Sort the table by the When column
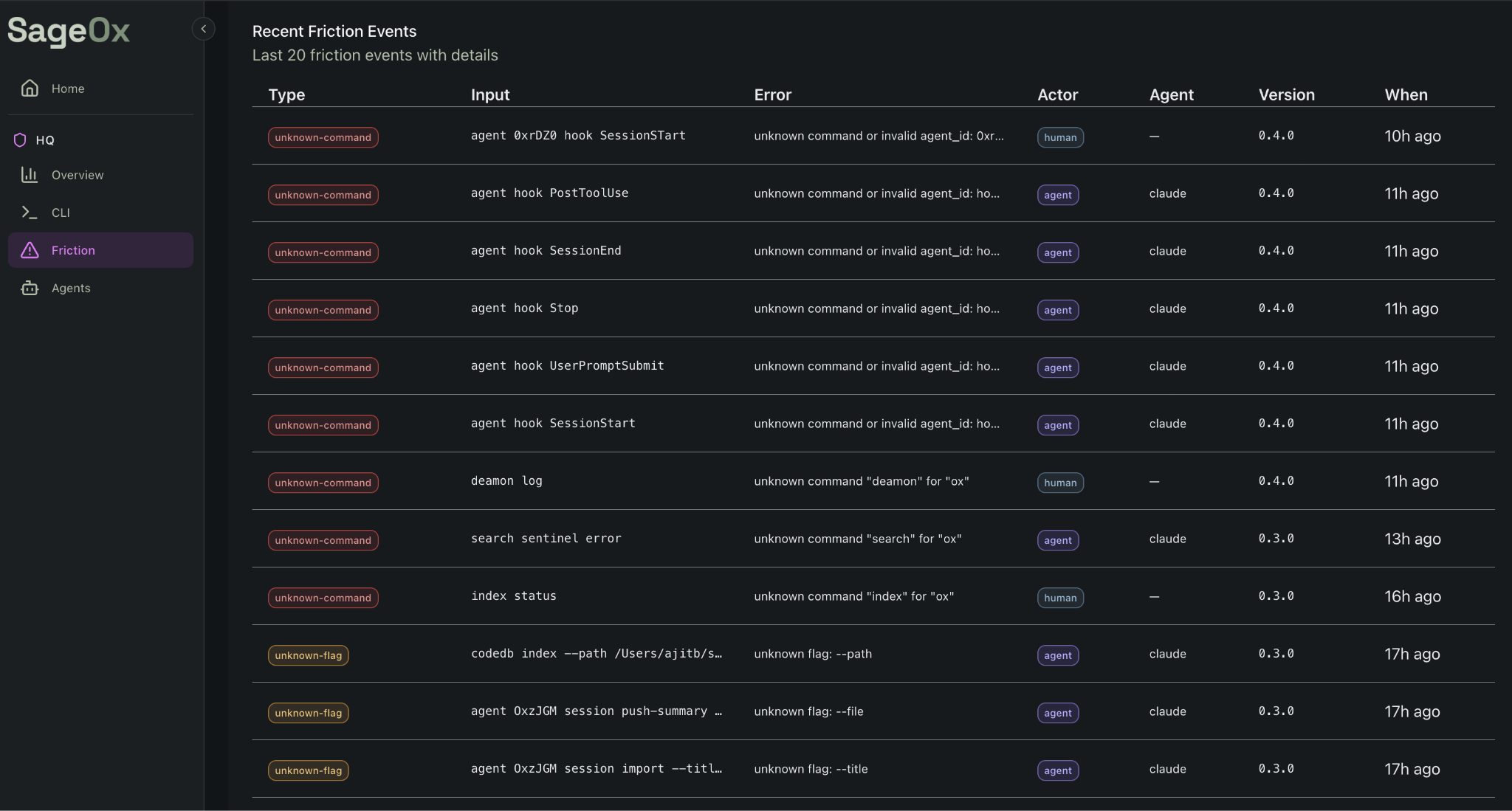Image resolution: width=1512 pixels, height=811 pixels. tap(1406, 94)
